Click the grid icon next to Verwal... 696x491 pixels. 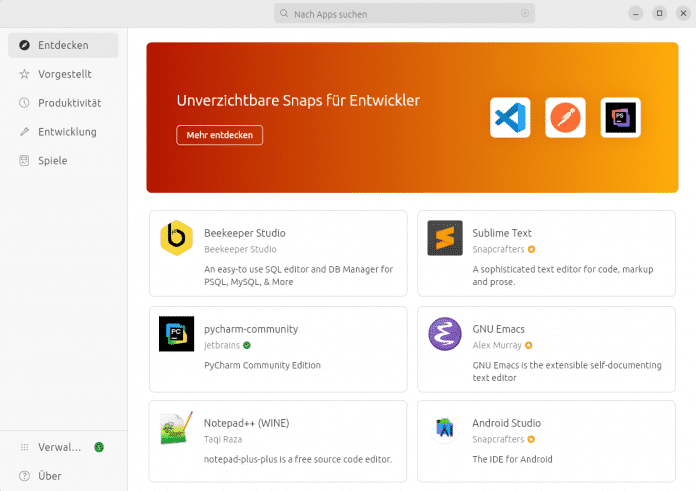pyautogui.click(x=24, y=447)
